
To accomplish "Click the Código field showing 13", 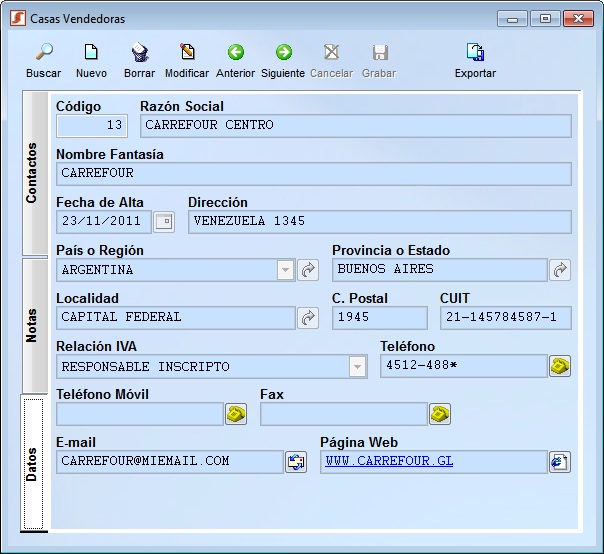I will point(92,126).
